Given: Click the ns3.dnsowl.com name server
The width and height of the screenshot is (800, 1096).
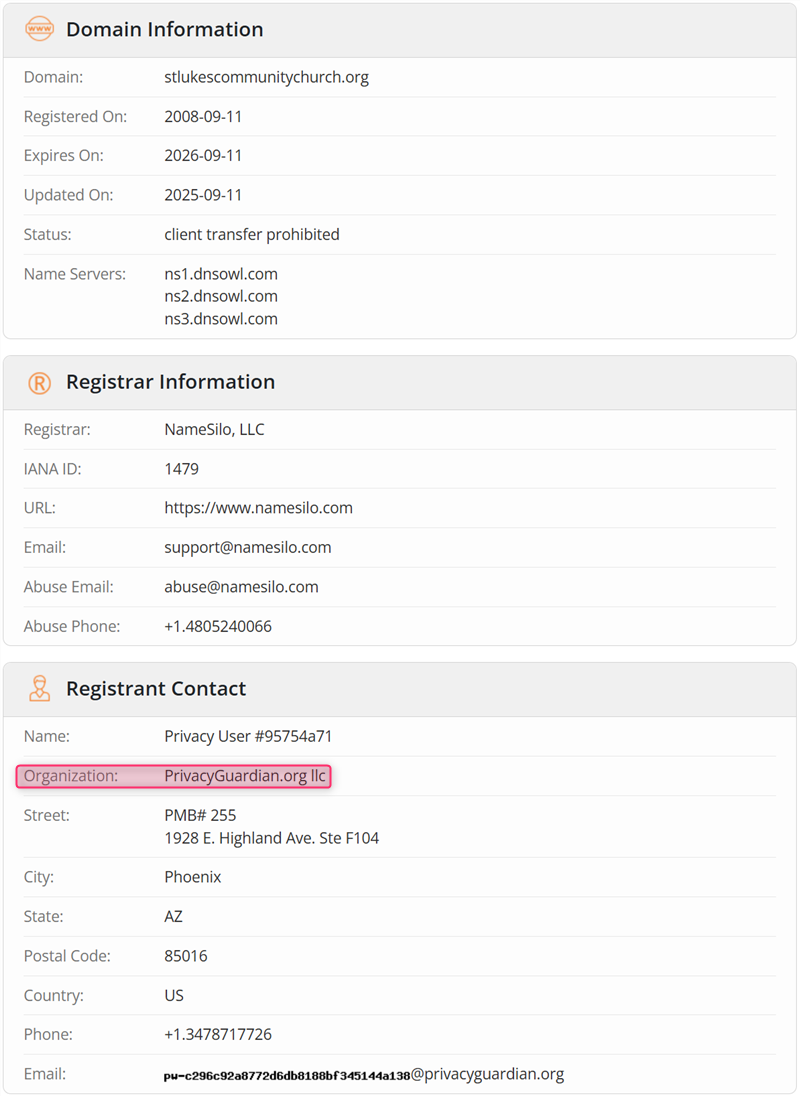Looking at the screenshot, I should 221,319.
